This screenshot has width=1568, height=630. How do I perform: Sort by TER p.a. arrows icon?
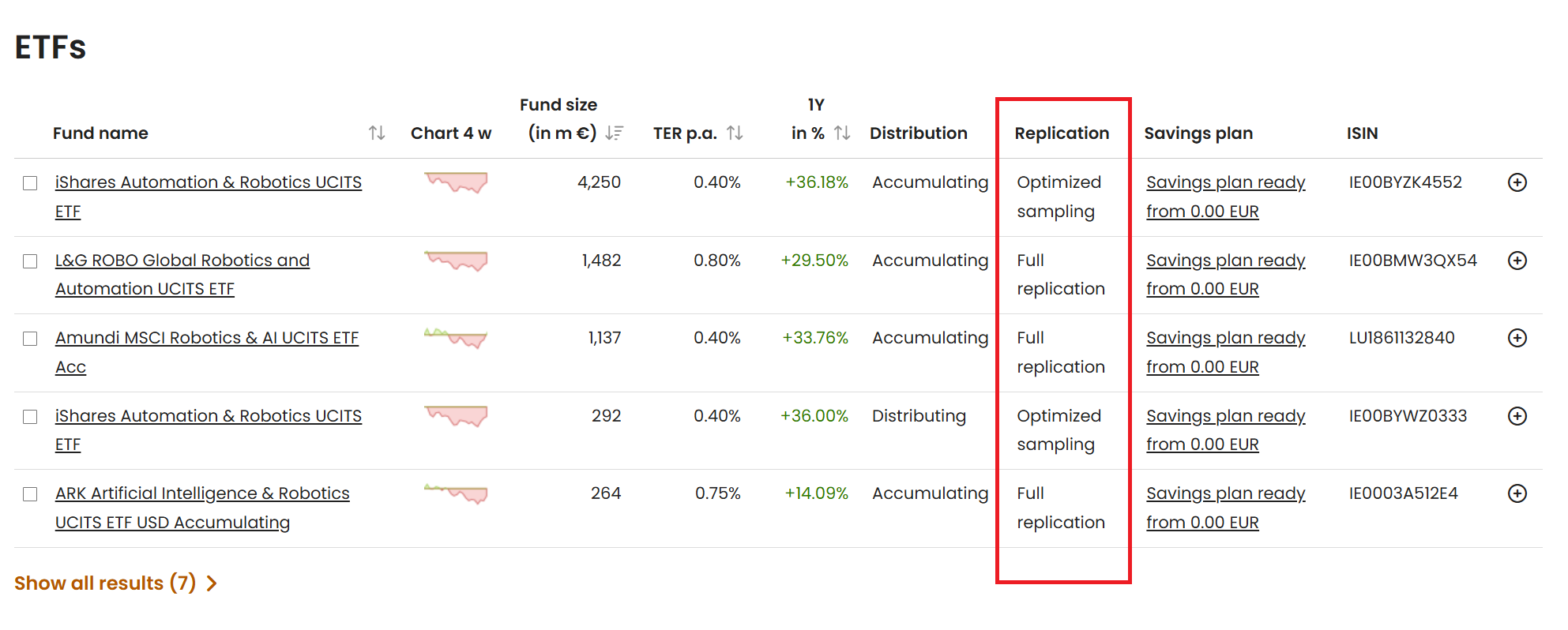(x=735, y=133)
